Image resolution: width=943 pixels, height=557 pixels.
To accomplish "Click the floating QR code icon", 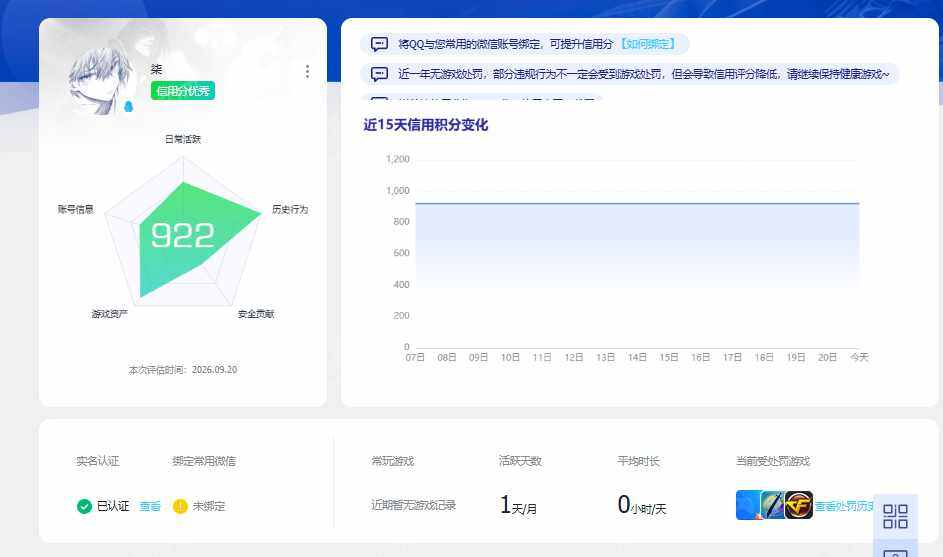I will (x=895, y=517).
